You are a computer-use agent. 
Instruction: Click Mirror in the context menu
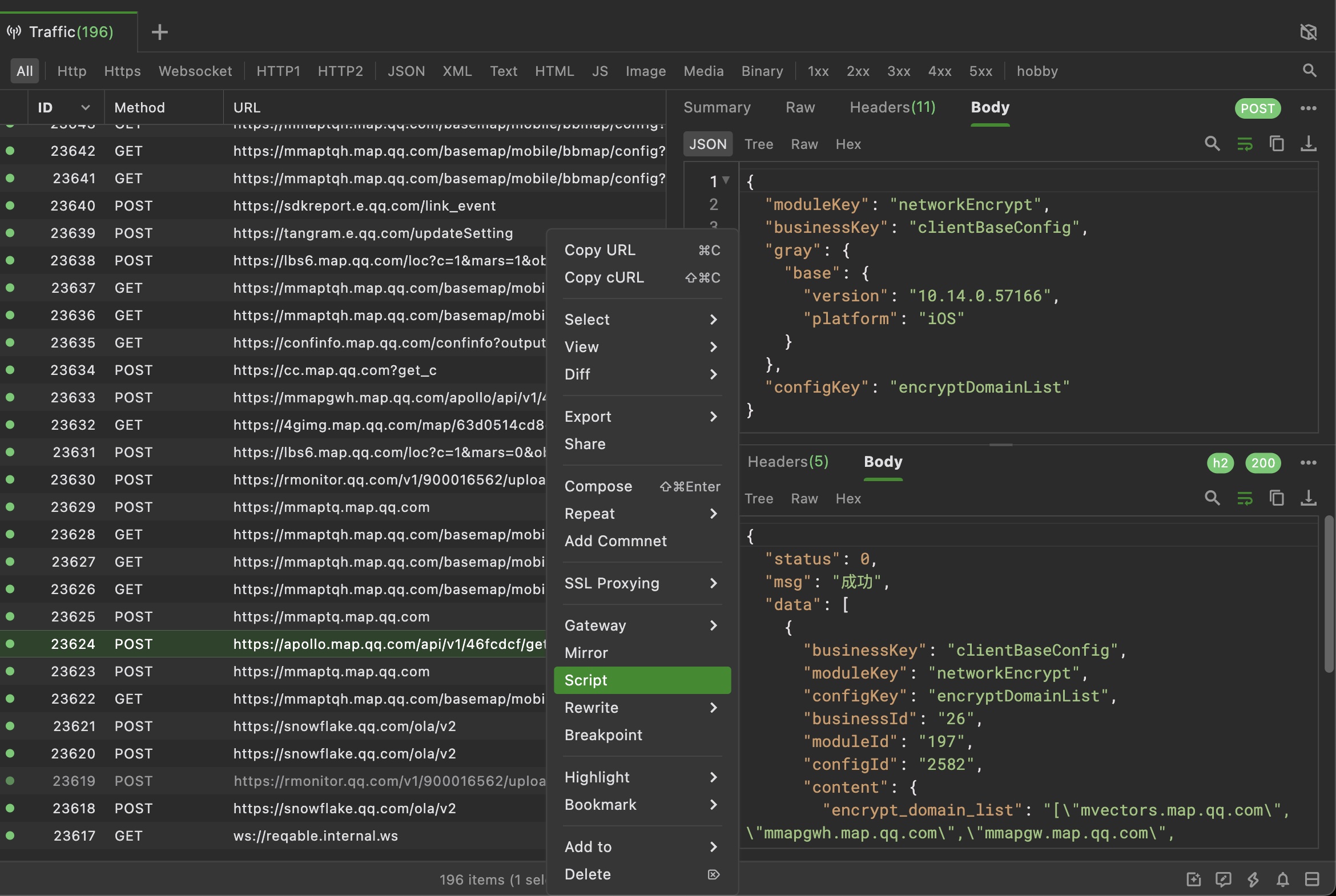(x=642, y=653)
